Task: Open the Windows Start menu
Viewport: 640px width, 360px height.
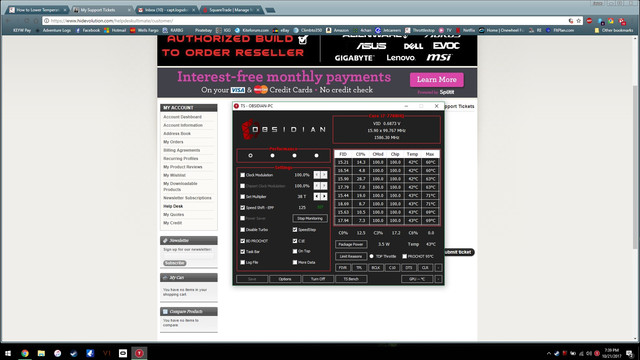Action: 8,353
